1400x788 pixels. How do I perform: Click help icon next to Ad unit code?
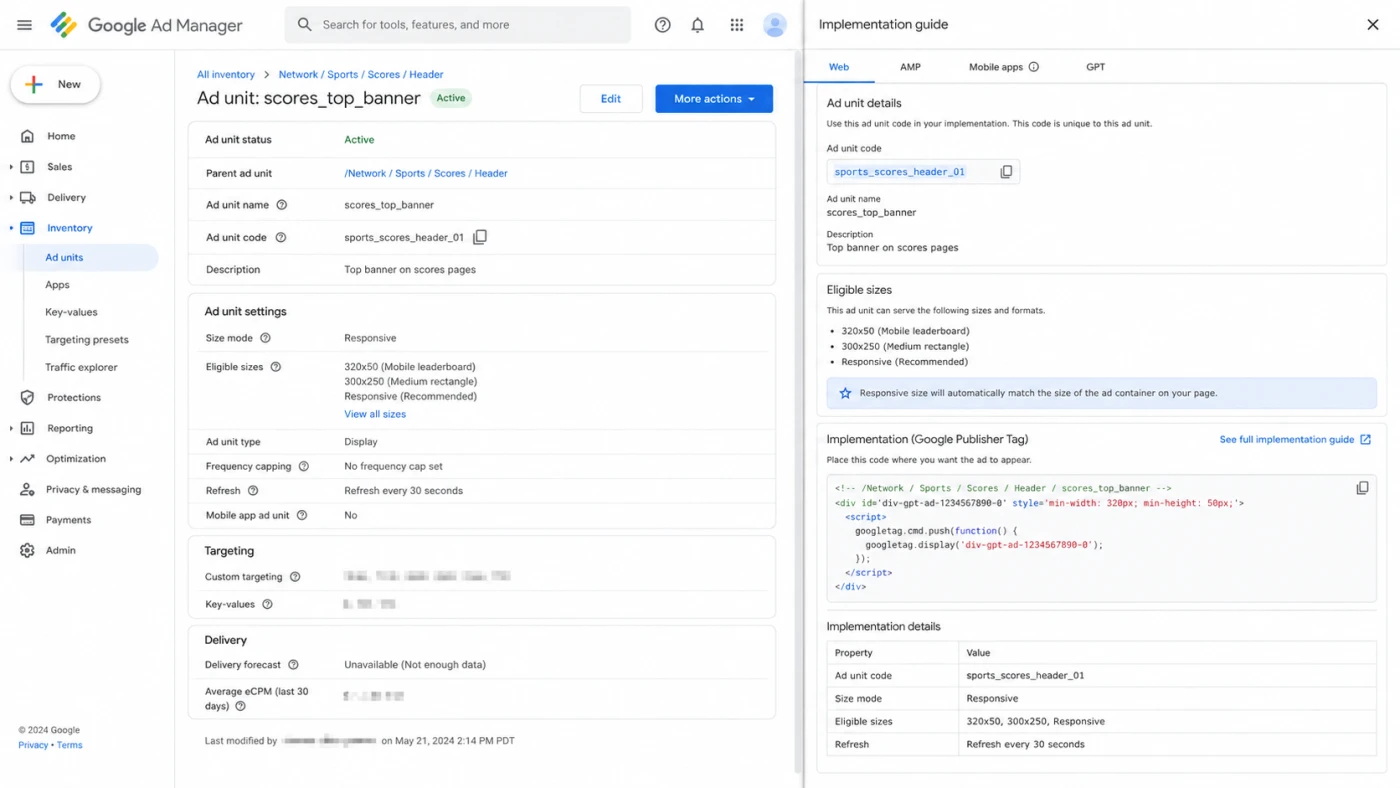281,237
